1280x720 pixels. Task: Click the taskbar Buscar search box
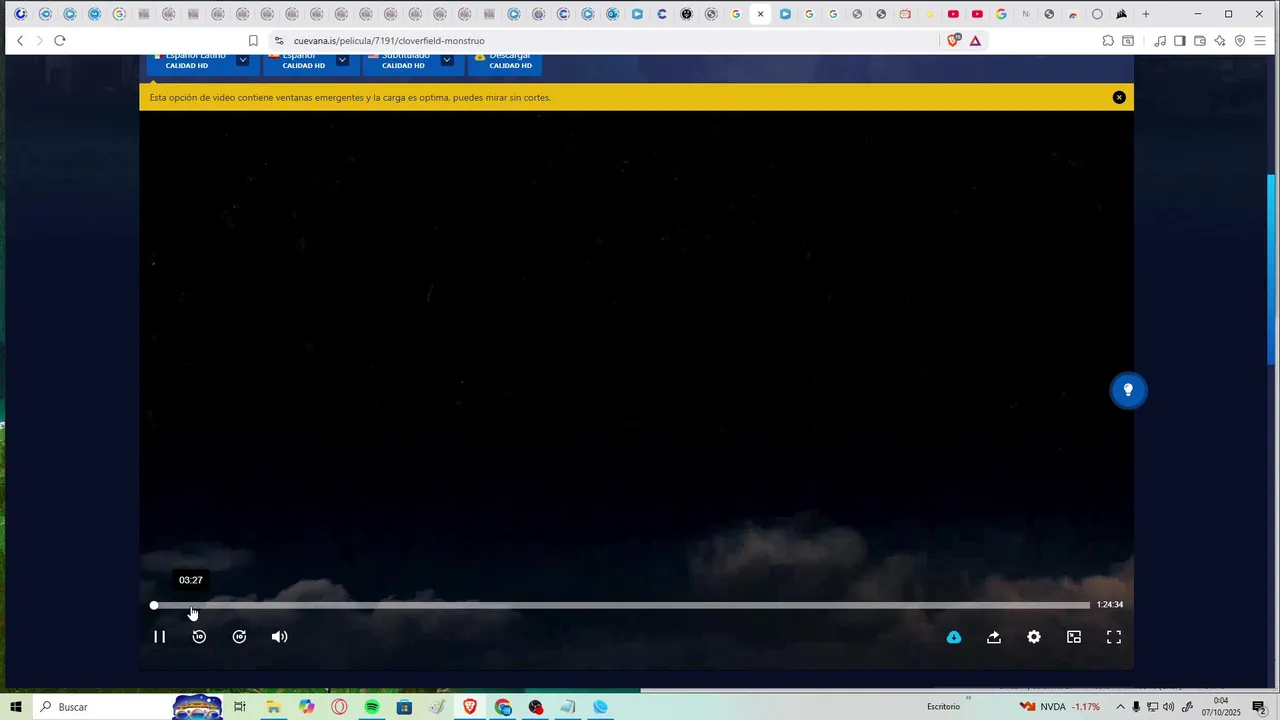pos(100,707)
